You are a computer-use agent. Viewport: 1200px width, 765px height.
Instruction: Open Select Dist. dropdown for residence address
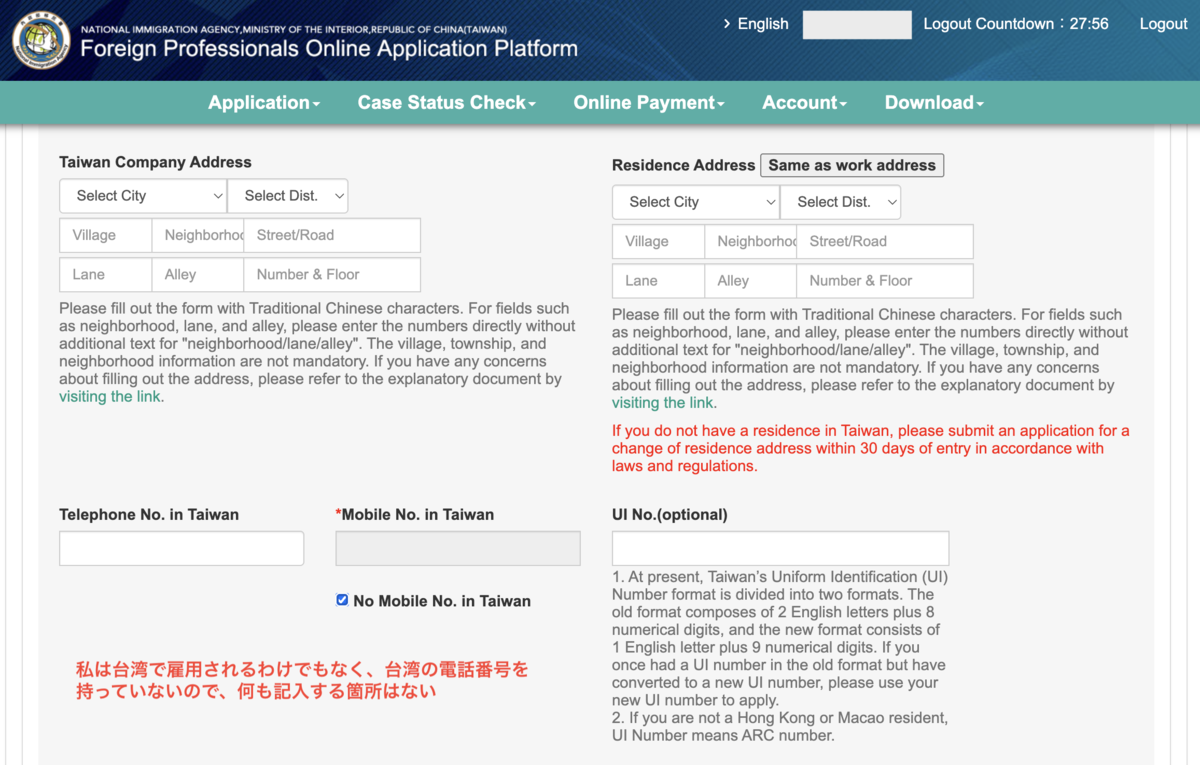(841, 202)
